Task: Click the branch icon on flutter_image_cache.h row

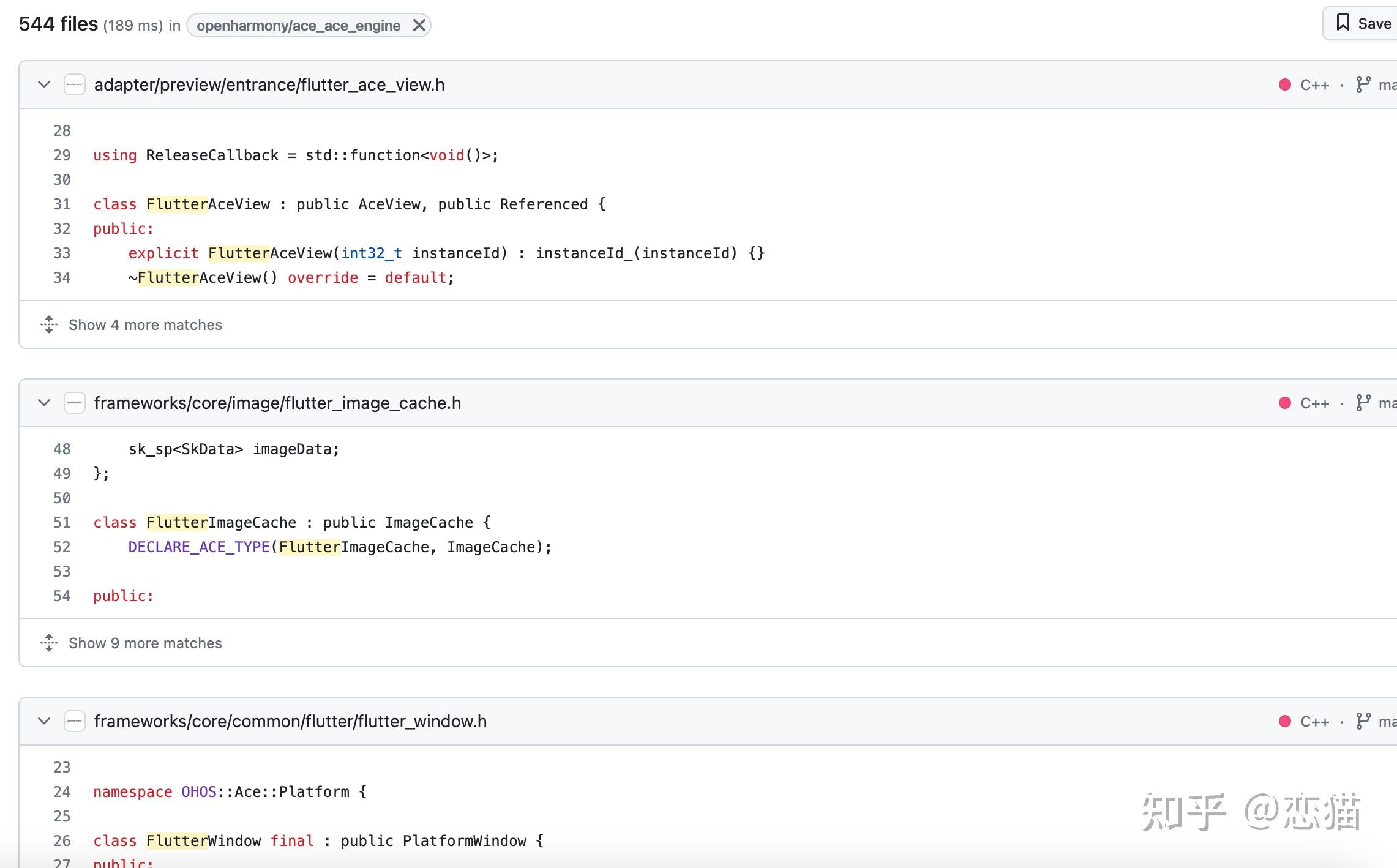Action: (x=1363, y=403)
